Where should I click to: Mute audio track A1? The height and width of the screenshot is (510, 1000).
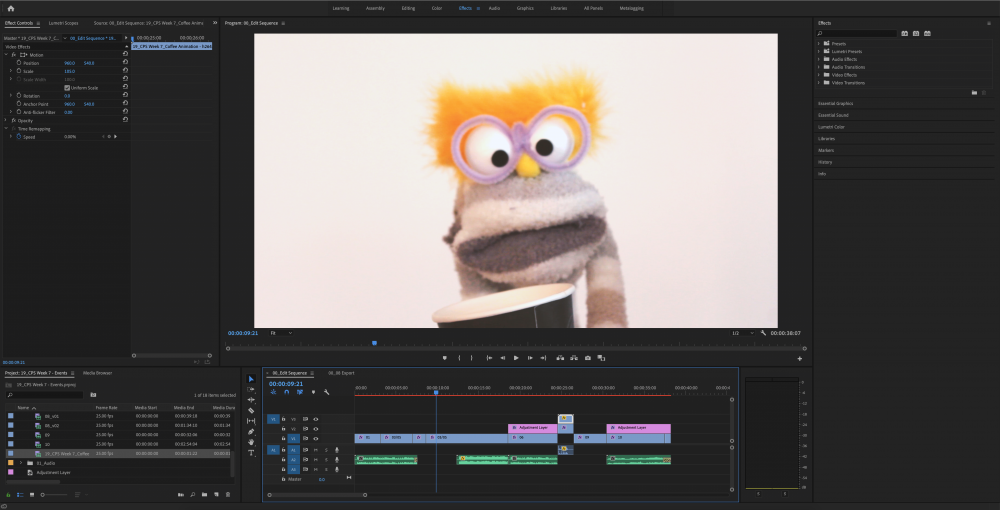[316, 450]
